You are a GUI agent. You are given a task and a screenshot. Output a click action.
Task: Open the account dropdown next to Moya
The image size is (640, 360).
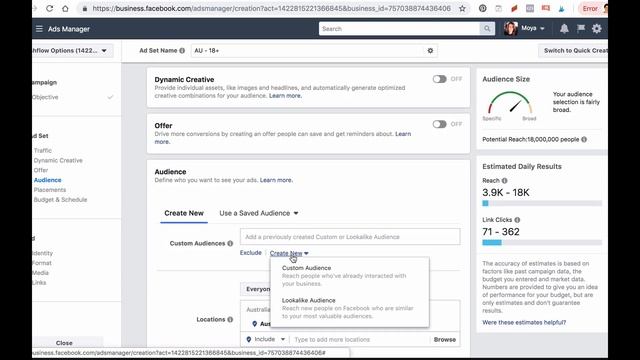tap(542, 29)
